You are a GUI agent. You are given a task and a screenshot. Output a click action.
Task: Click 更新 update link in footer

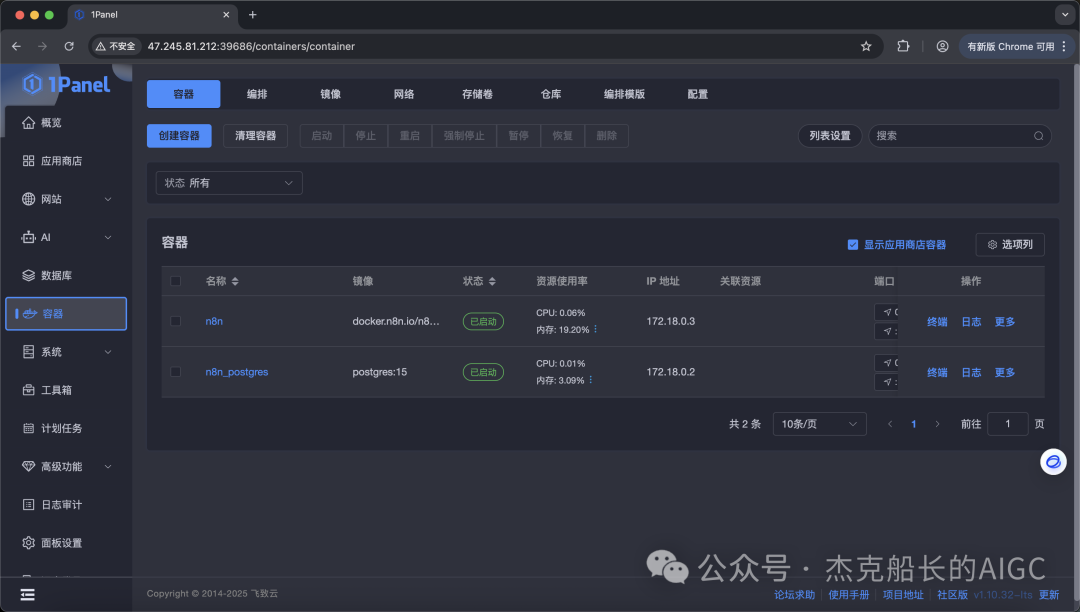[1050, 595]
